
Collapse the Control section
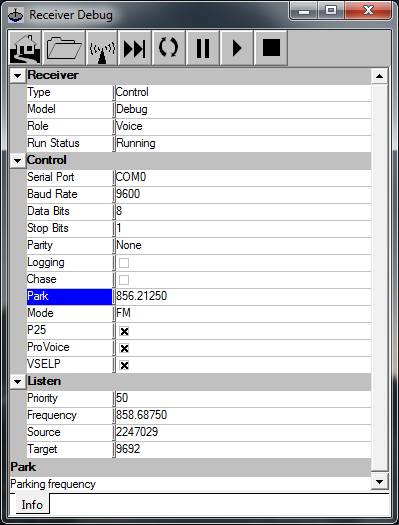(x=18, y=161)
